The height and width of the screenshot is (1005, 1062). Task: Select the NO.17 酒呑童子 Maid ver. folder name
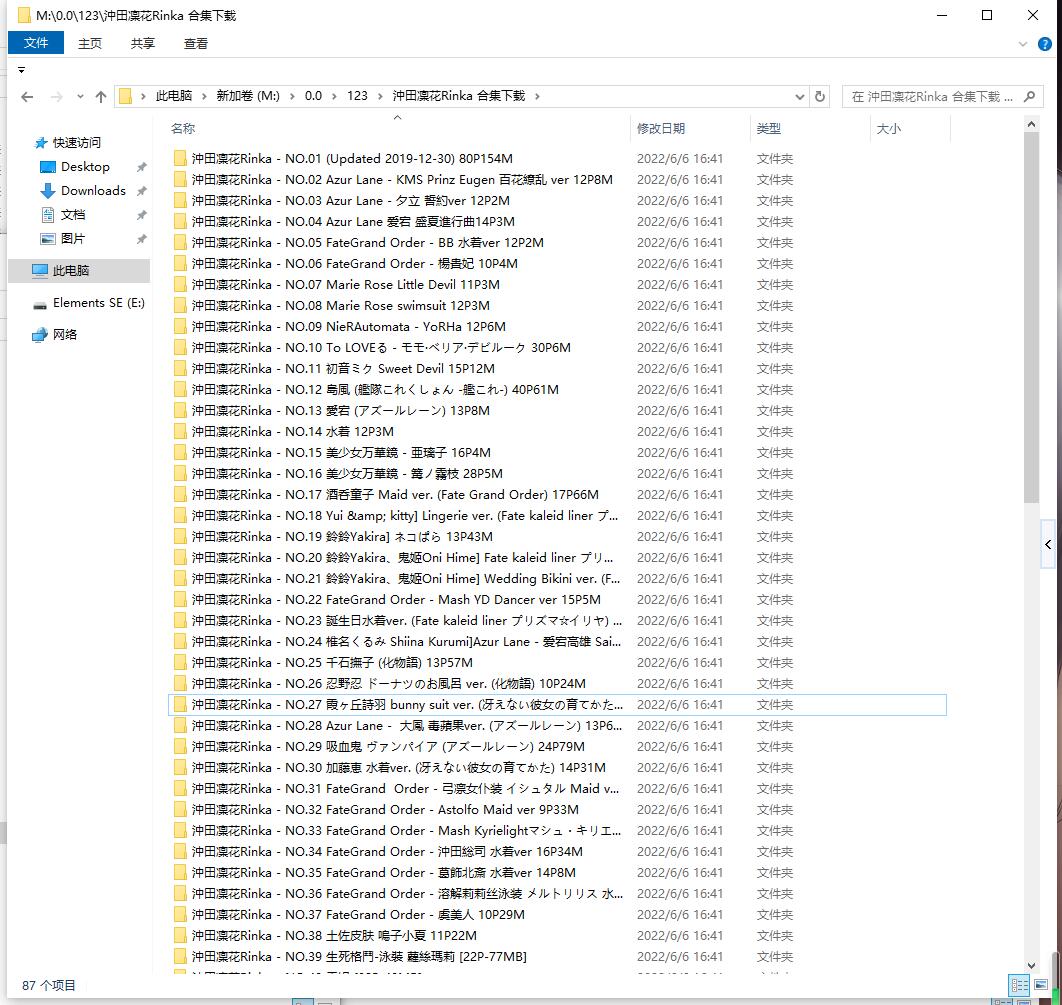pyautogui.click(x=395, y=494)
